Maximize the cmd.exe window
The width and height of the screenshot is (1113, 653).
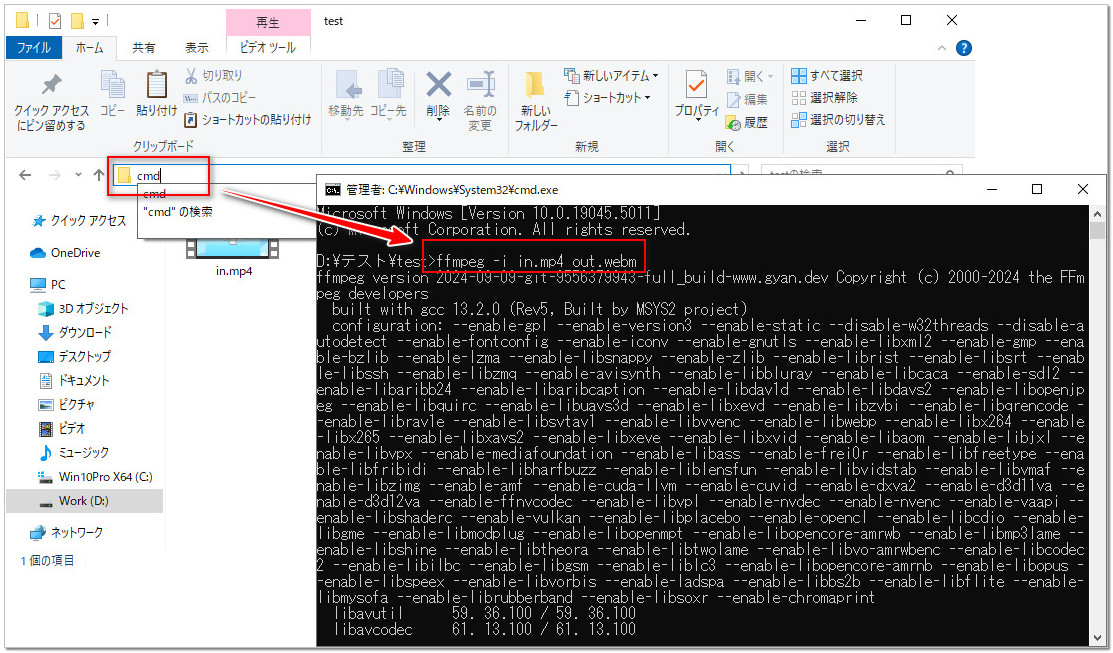(x=1036, y=189)
